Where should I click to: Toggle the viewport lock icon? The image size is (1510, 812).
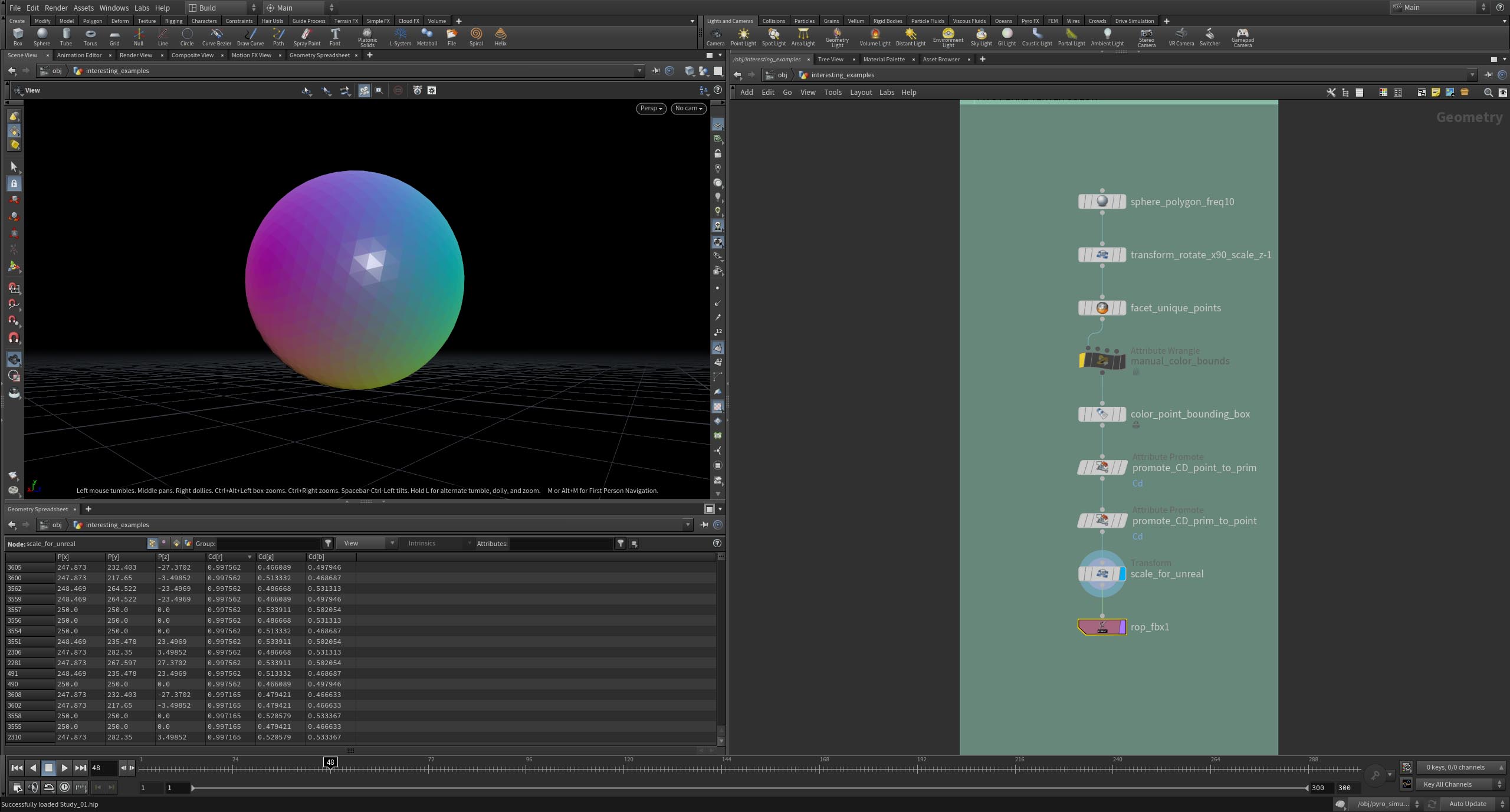[717, 153]
